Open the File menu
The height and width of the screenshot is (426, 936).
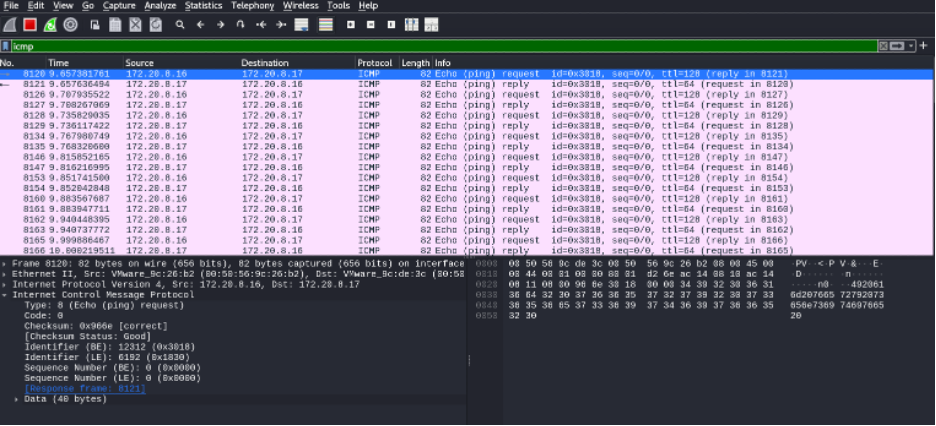coord(11,5)
